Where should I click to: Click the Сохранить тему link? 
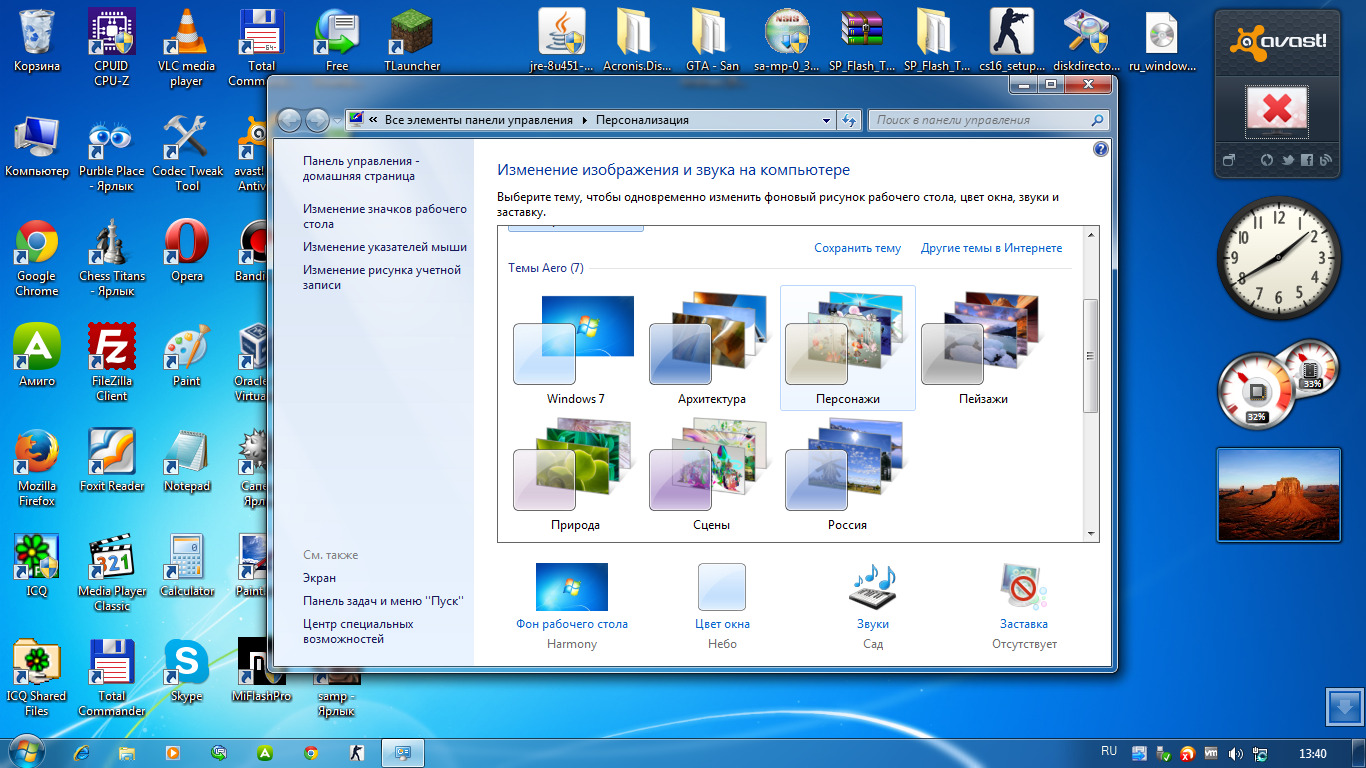tap(857, 248)
